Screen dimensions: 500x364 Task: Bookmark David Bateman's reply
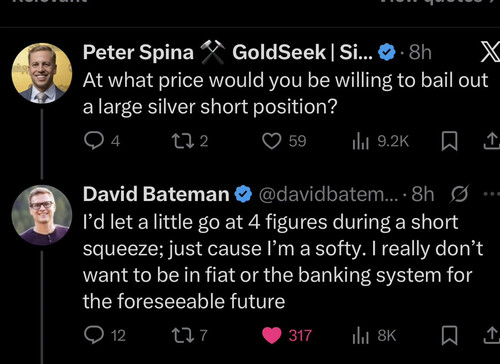tap(449, 336)
